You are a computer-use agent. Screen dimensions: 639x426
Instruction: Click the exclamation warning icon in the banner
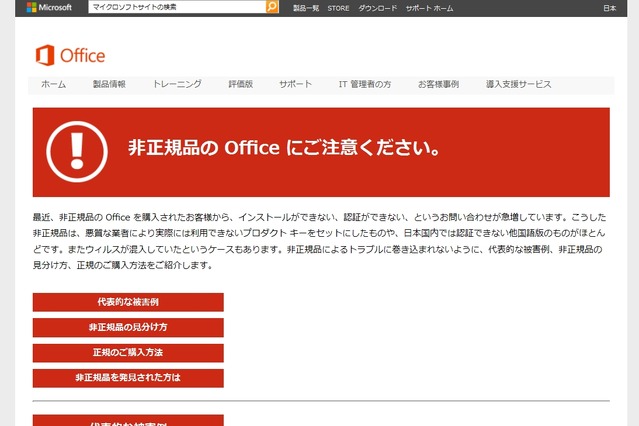77,152
